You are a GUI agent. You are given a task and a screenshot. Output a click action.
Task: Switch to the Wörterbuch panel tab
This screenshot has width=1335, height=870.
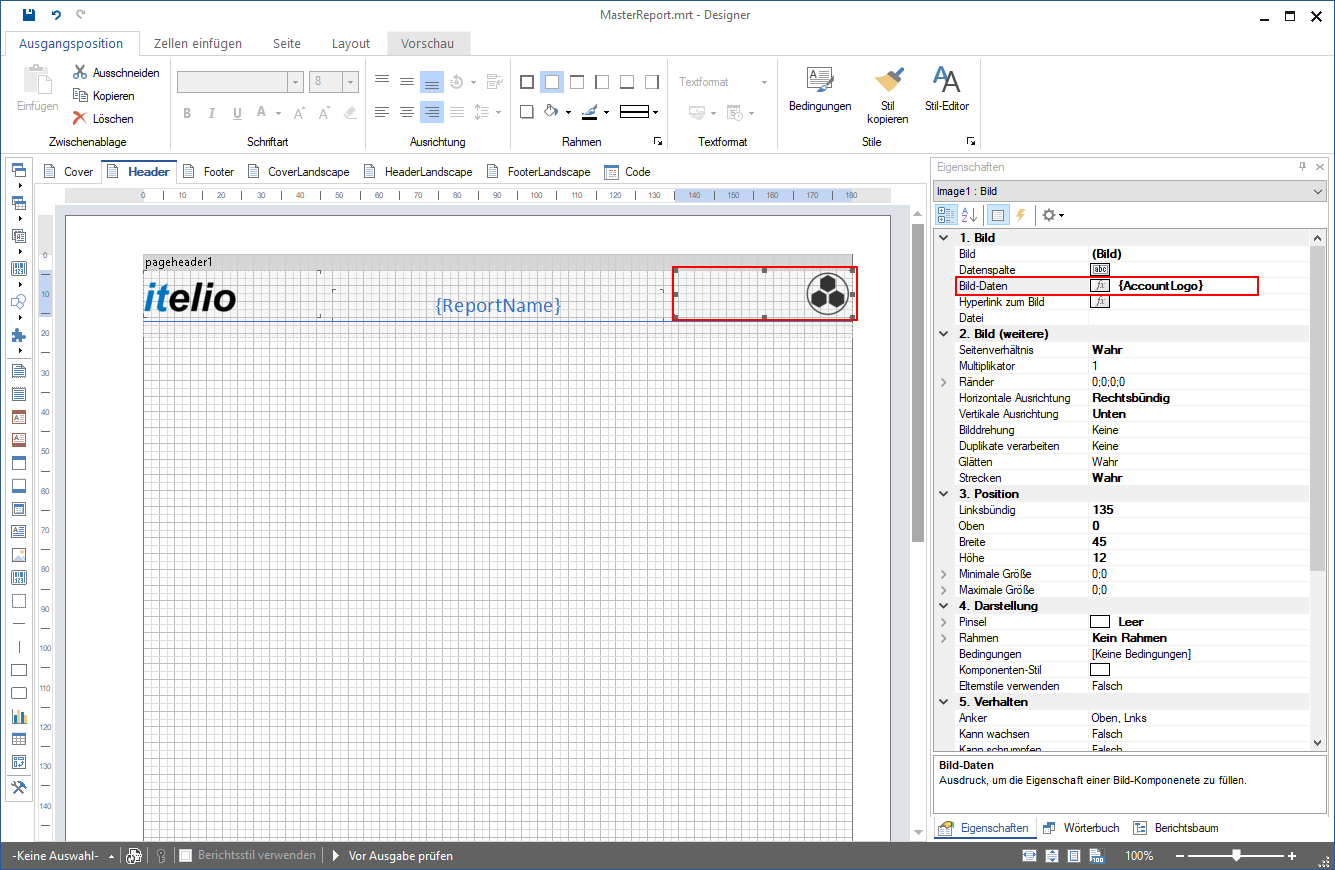(x=1080, y=828)
